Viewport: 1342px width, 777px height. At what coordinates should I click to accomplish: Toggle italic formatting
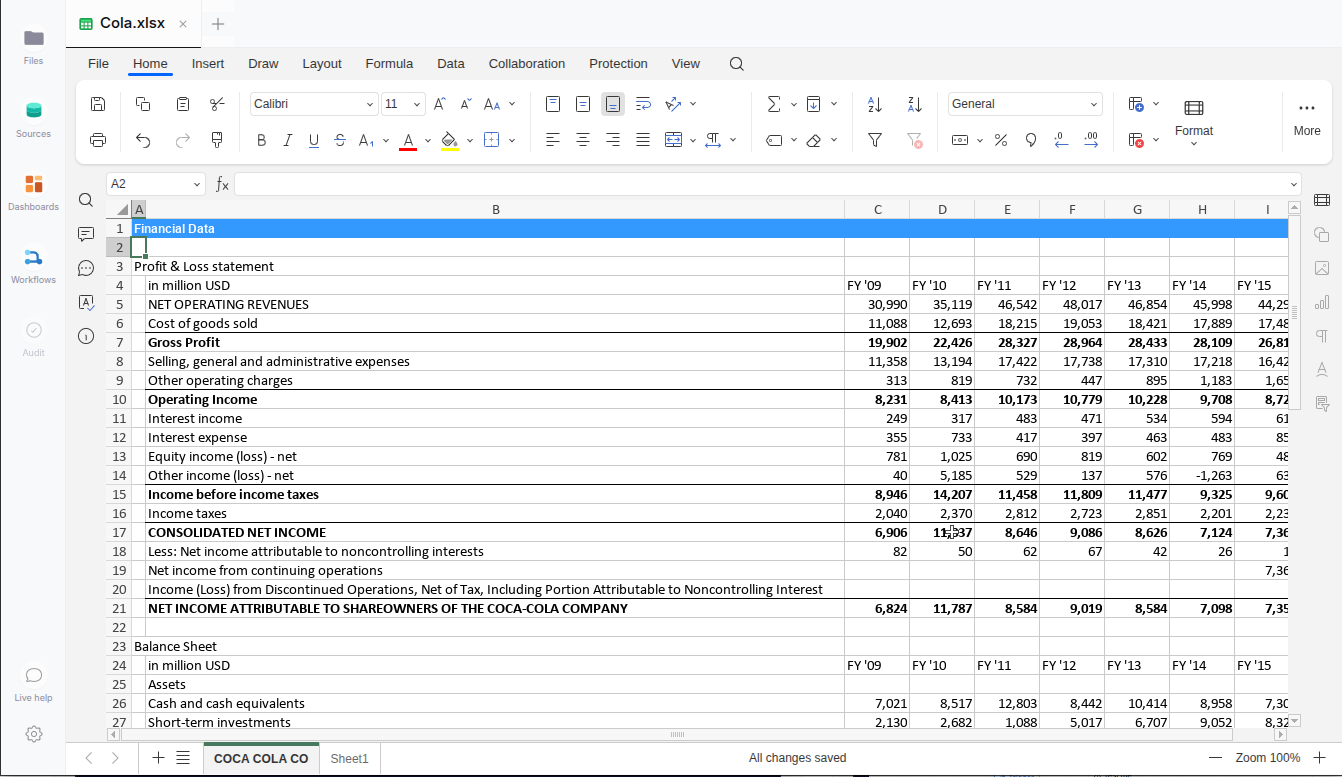pos(288,140)
